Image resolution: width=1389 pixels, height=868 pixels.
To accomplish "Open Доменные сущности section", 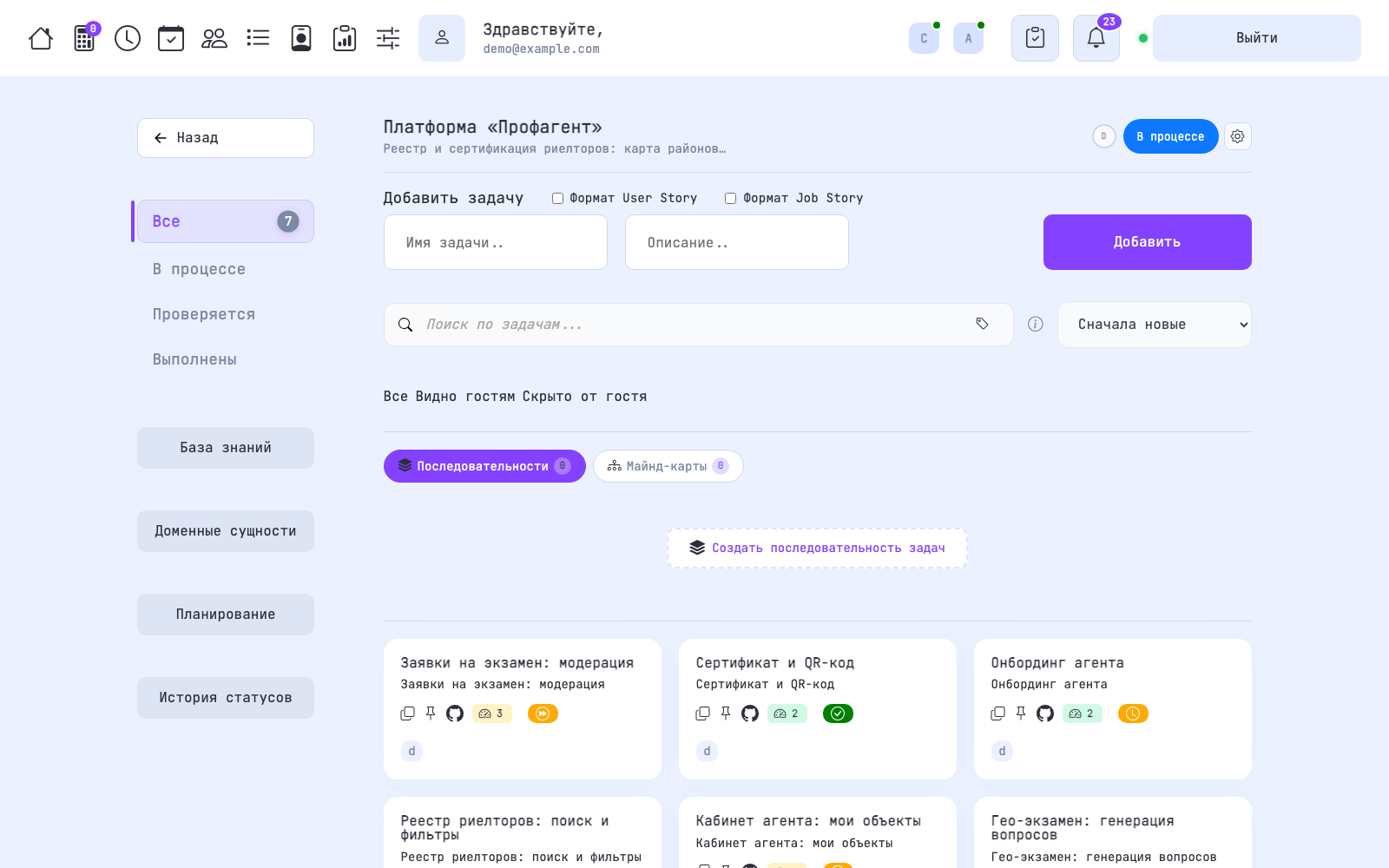I will pos(226,531).
